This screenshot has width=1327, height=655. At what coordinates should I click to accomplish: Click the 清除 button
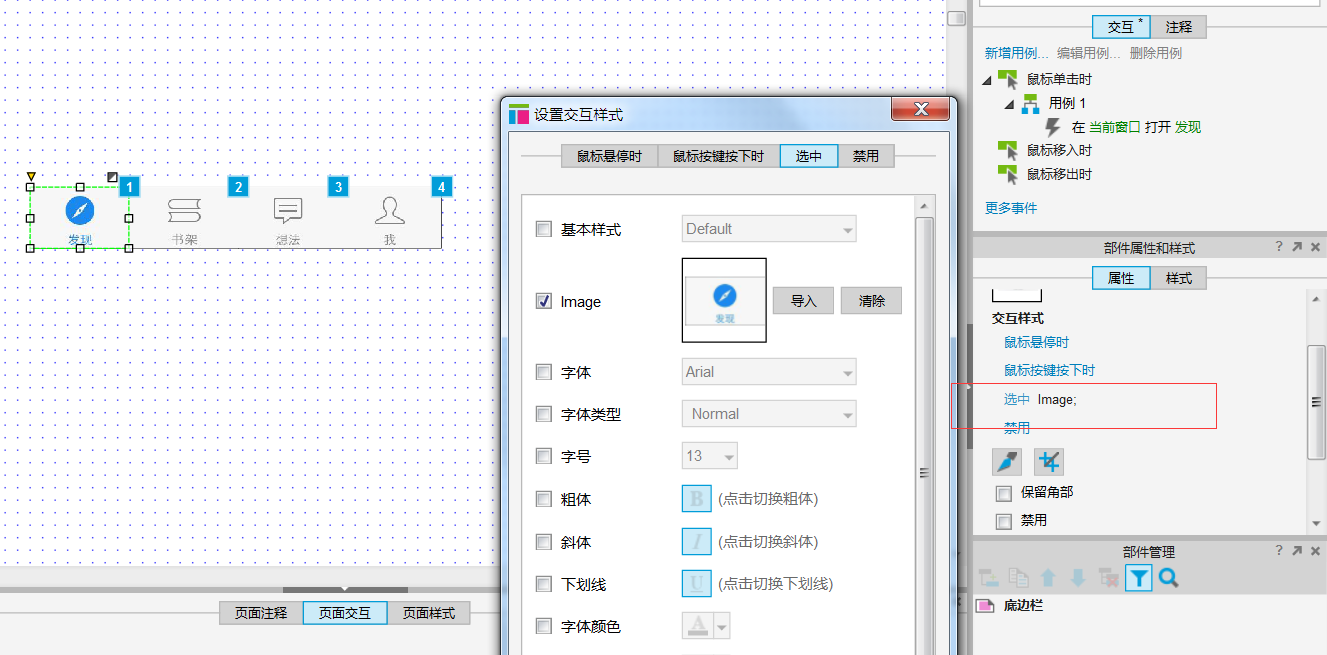(871, 300)
